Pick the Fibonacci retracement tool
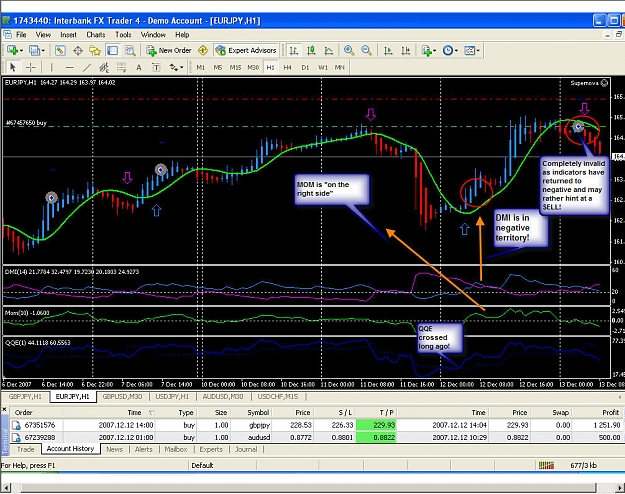 click(x=122, y=67)
